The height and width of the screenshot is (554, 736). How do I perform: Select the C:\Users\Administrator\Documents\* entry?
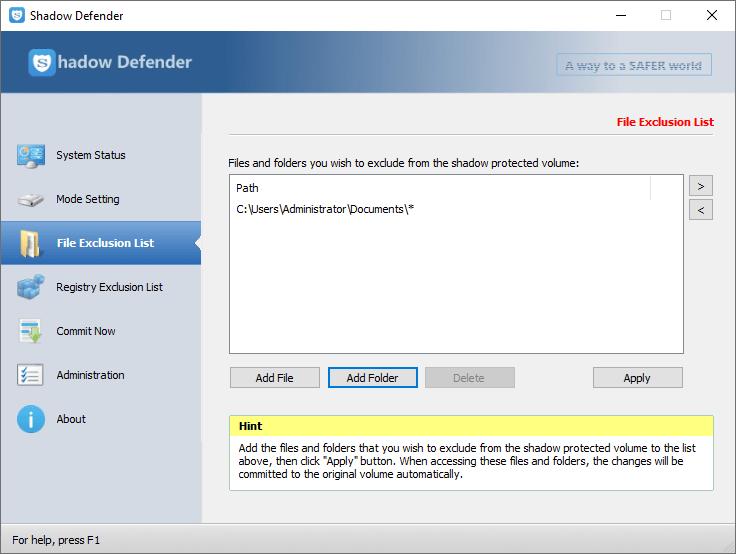coord(325,209)
